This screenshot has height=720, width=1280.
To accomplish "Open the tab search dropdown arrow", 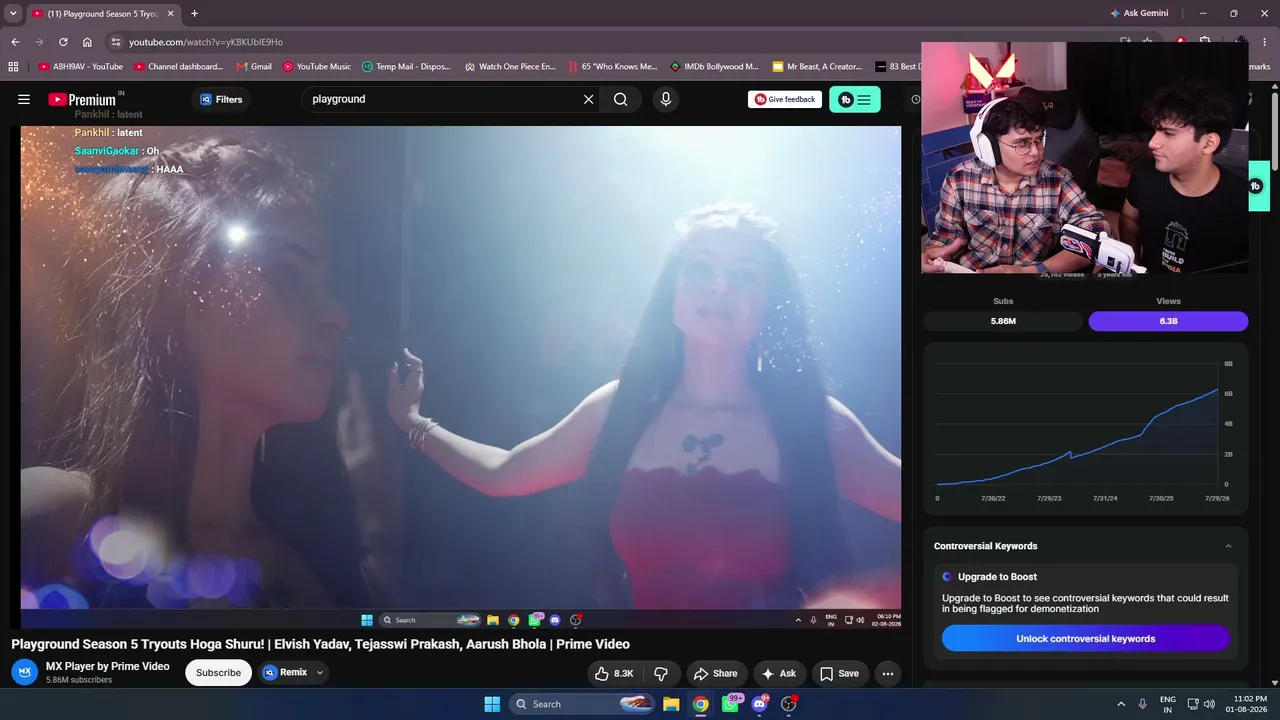I will [13, 14].
